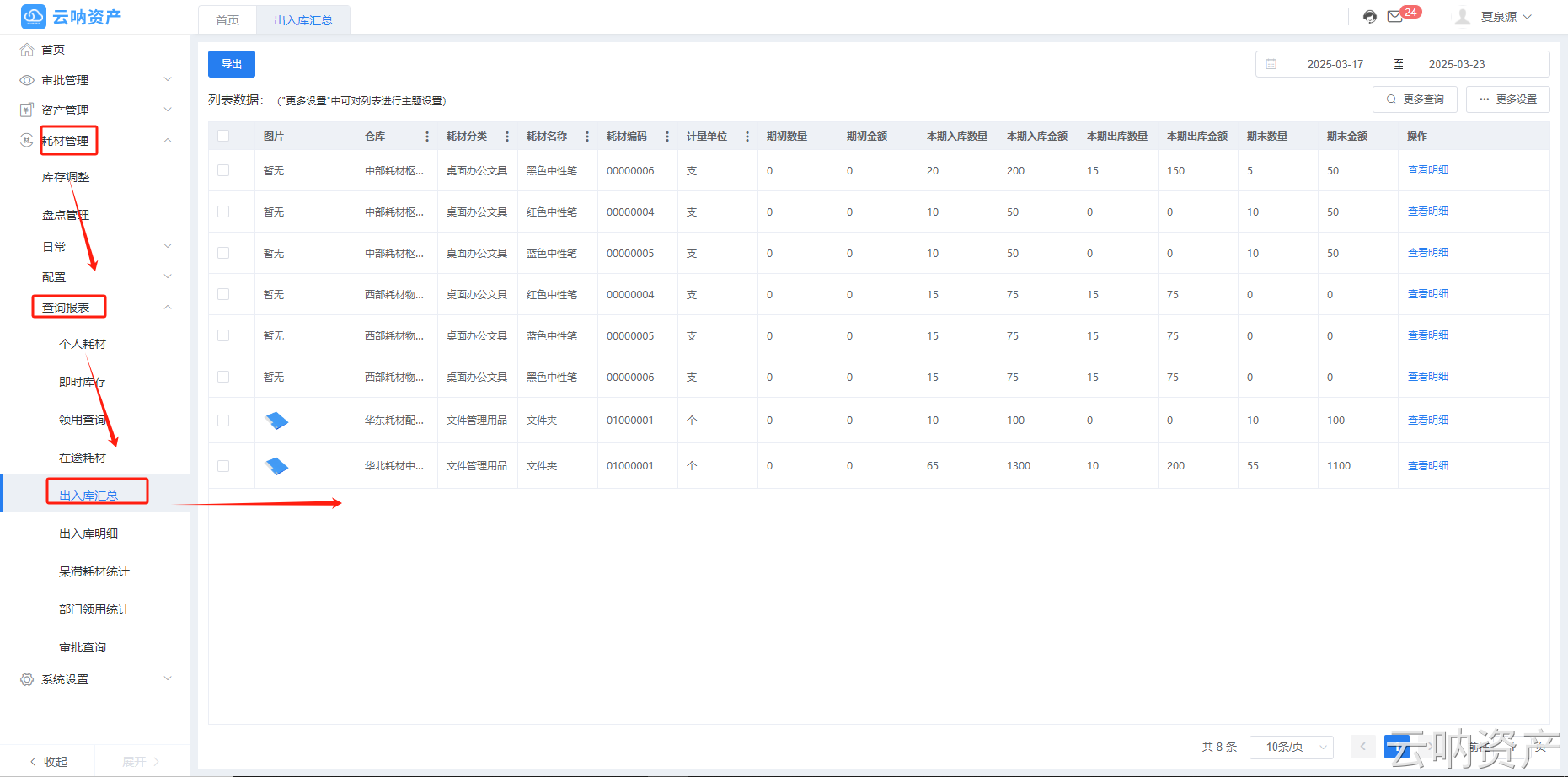Open the 耗材名称 column options menu

pyautogui.click(x=587, y=137)
